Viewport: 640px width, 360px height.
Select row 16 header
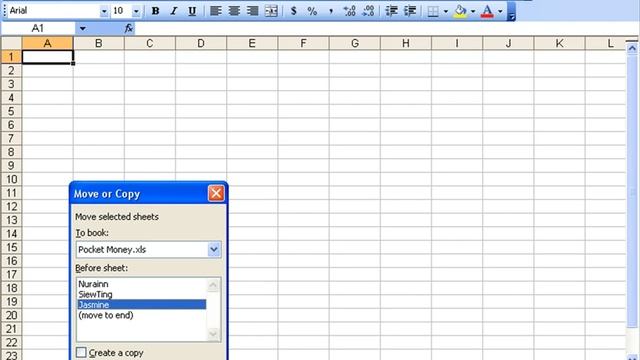click(11, 261)
